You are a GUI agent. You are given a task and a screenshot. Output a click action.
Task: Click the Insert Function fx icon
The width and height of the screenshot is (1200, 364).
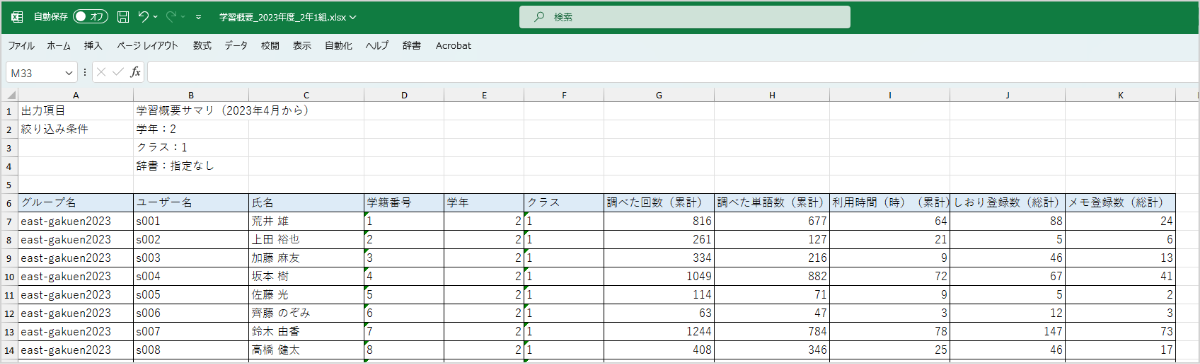(135, 72)
